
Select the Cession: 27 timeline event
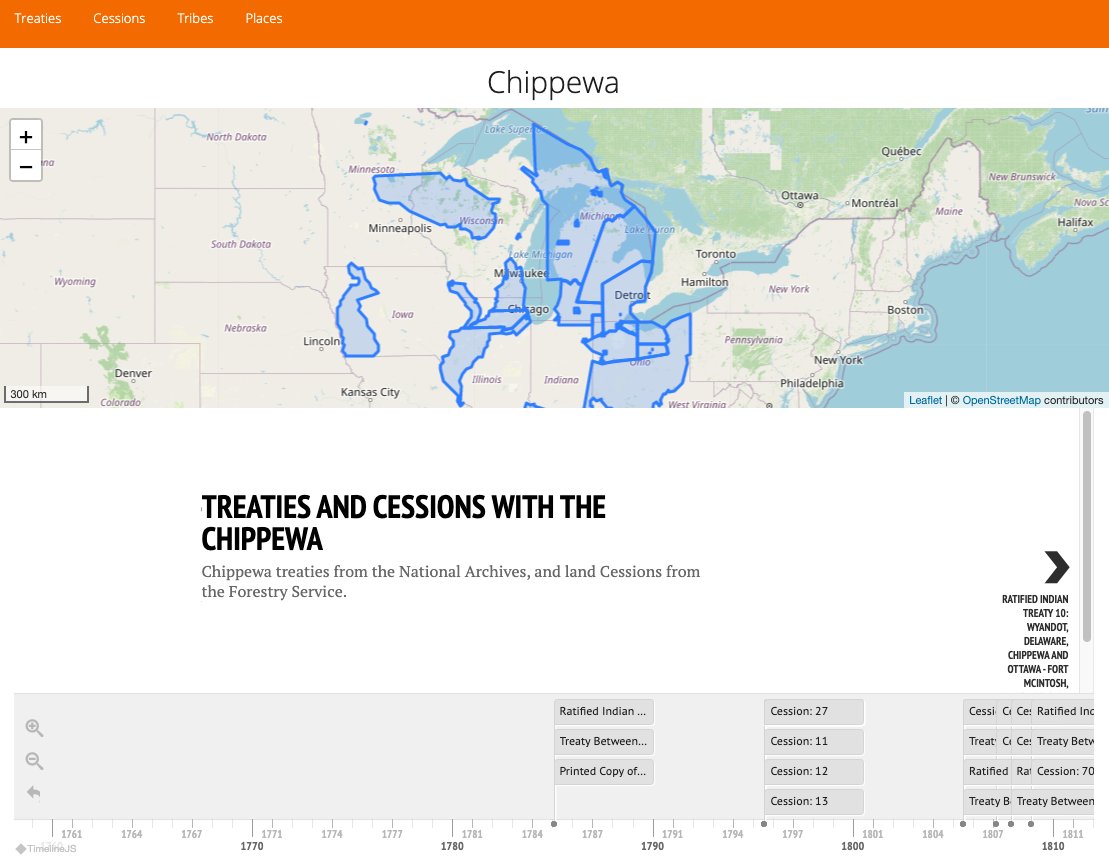[x=813, y=711]
